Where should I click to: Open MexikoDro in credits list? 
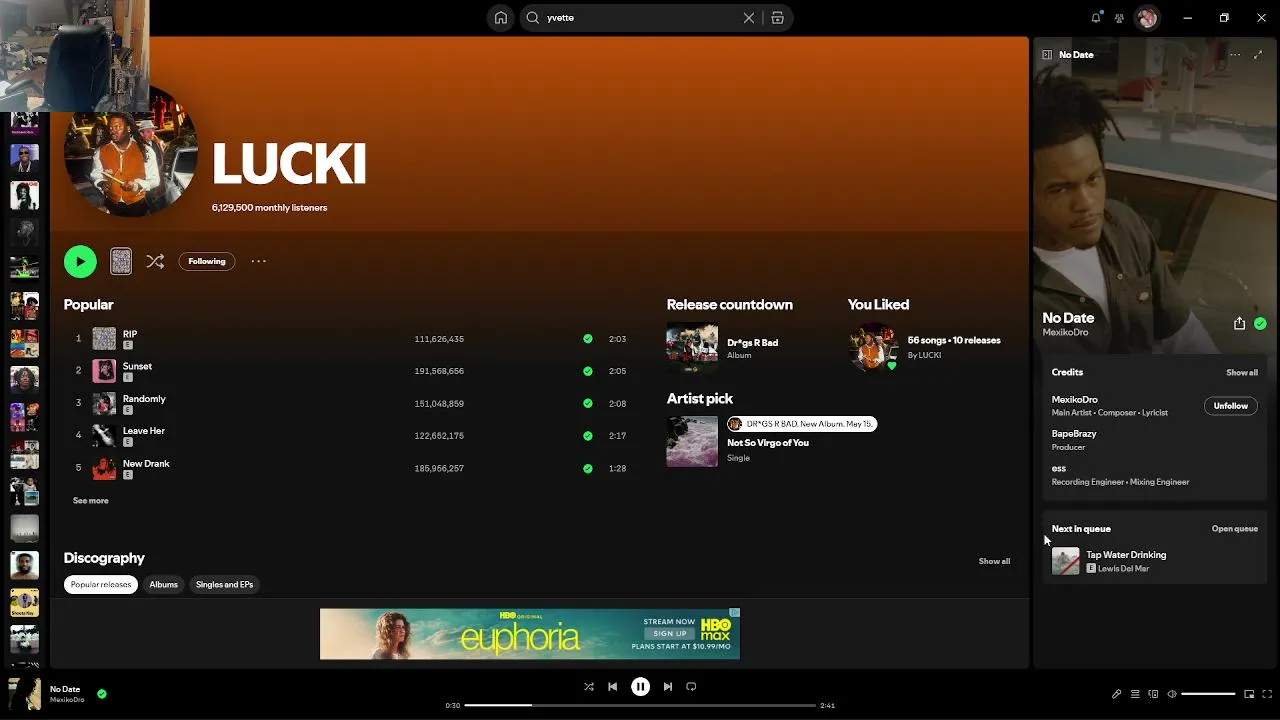click(1074, 400)
